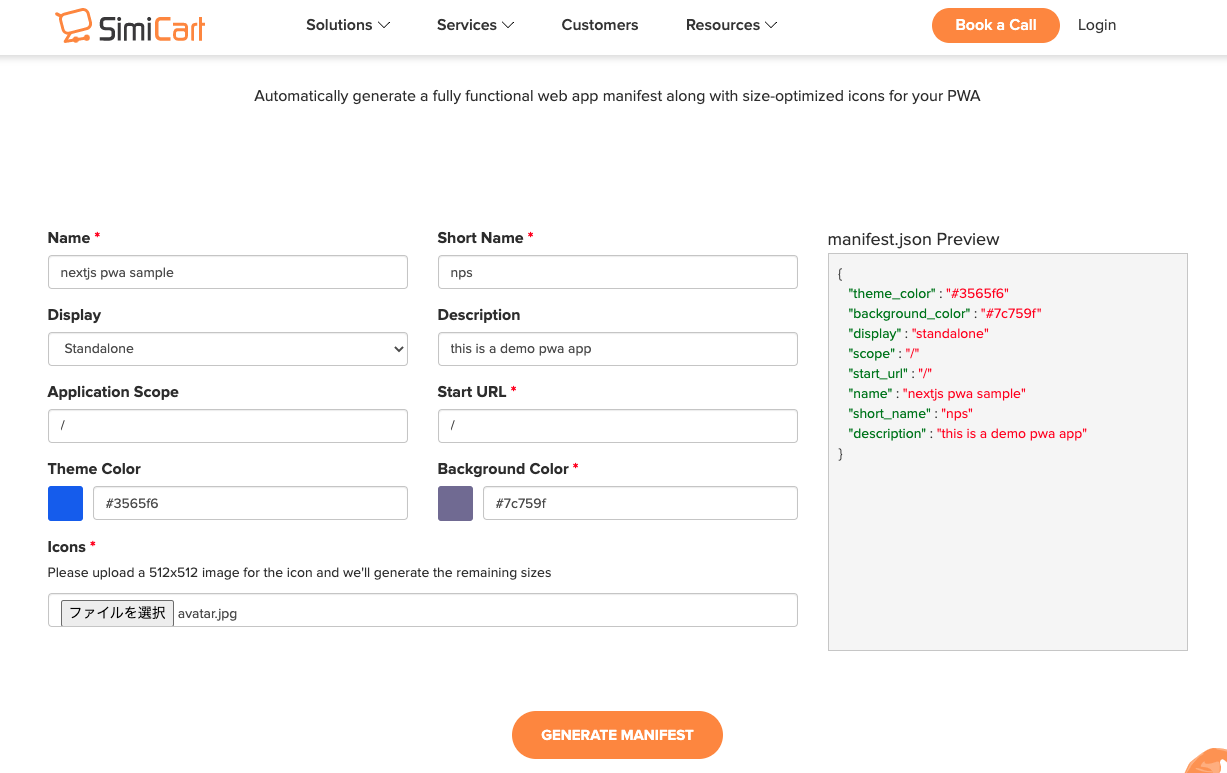
Task: Open the Resources dropdown menu
Action: [x=731, y=25]
